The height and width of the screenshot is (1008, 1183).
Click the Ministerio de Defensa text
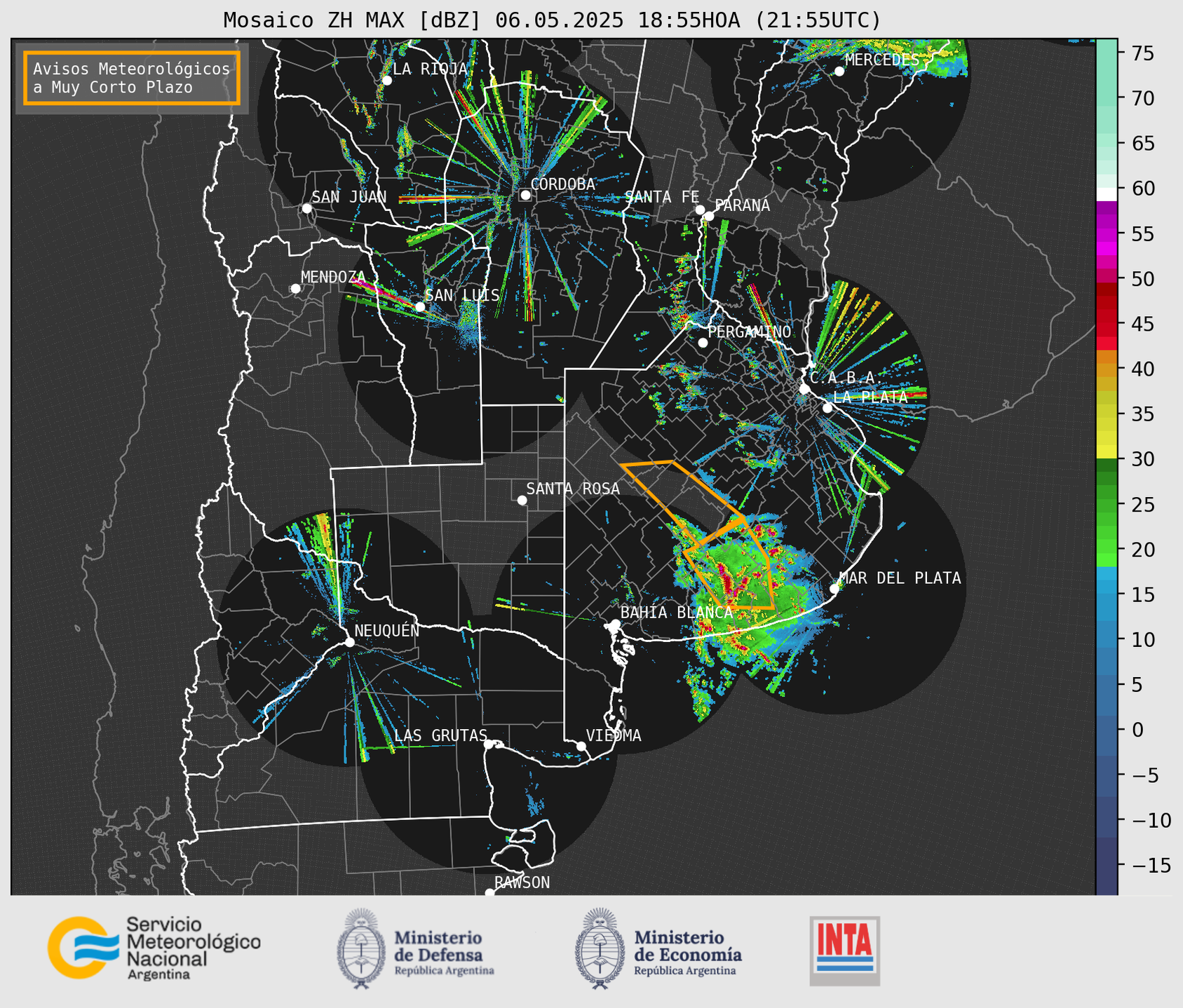point(444,952)
